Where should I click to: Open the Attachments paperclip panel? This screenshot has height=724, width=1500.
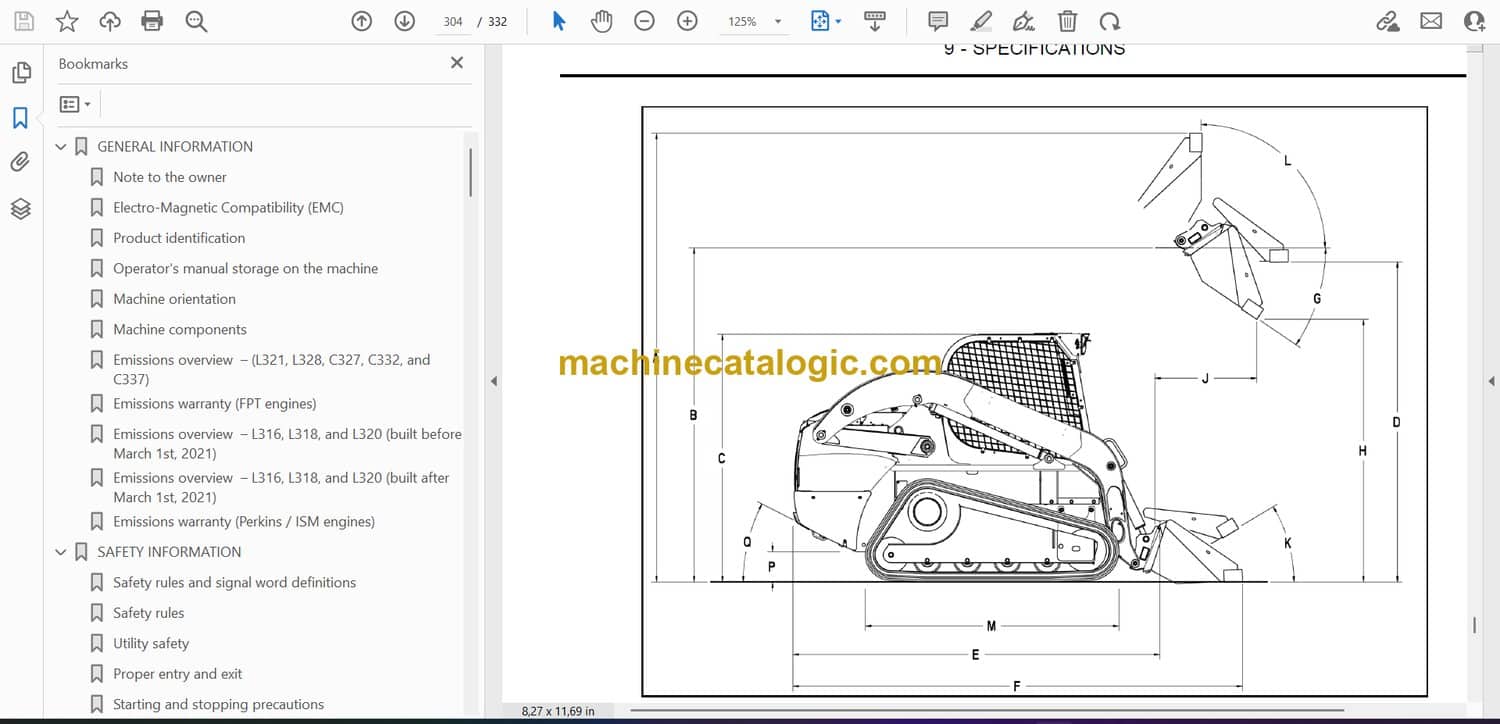(x=20, y=162)
